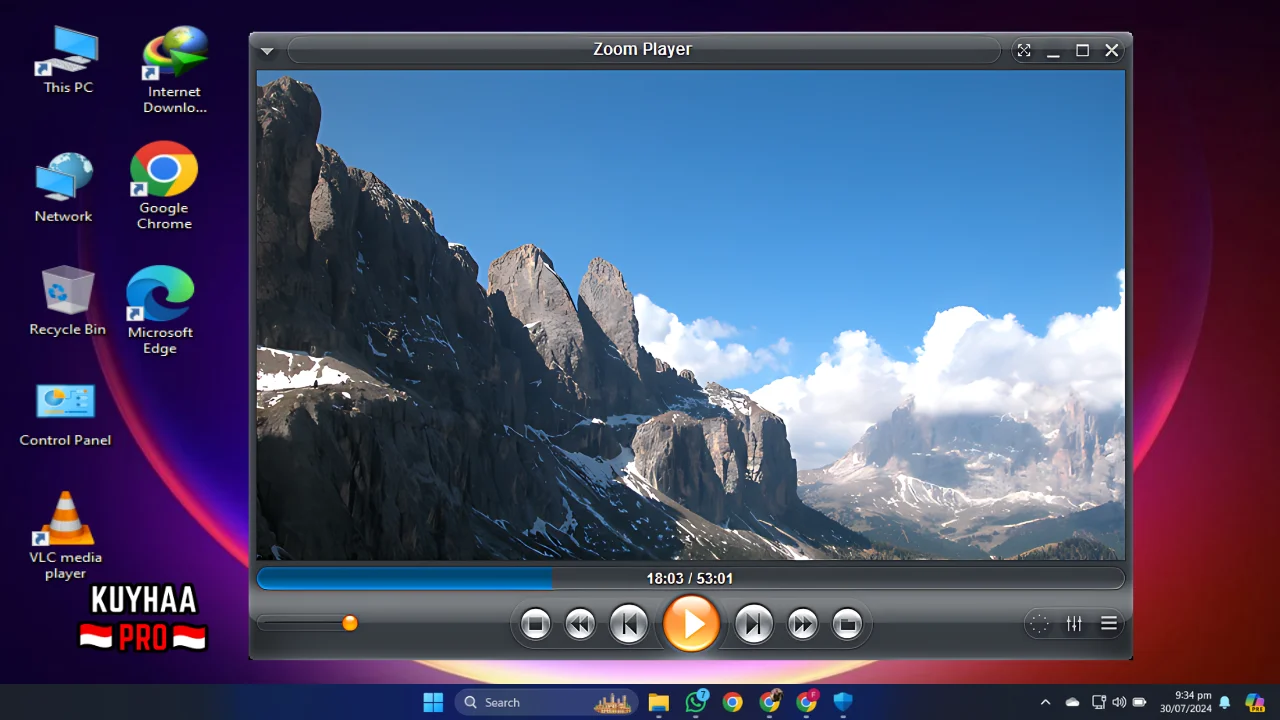The width and height of the screenshot is (1280, 720).
Task: Expand the hidden system tray icons chevron
Action: (1046, 702)
